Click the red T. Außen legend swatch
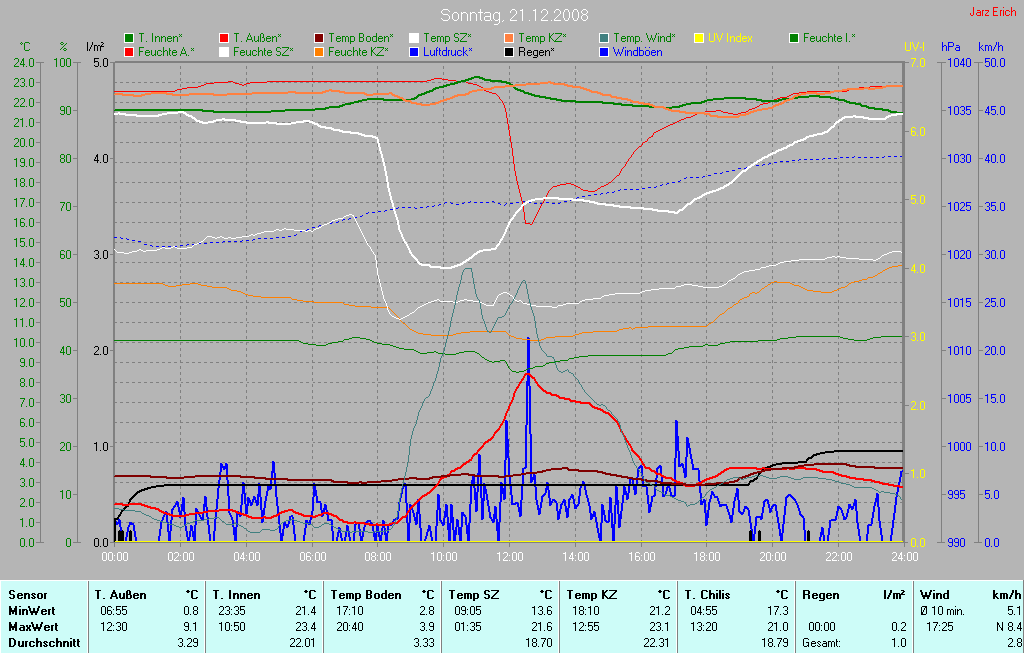This screenshot has width=1024, height=653. coord(224,38)
